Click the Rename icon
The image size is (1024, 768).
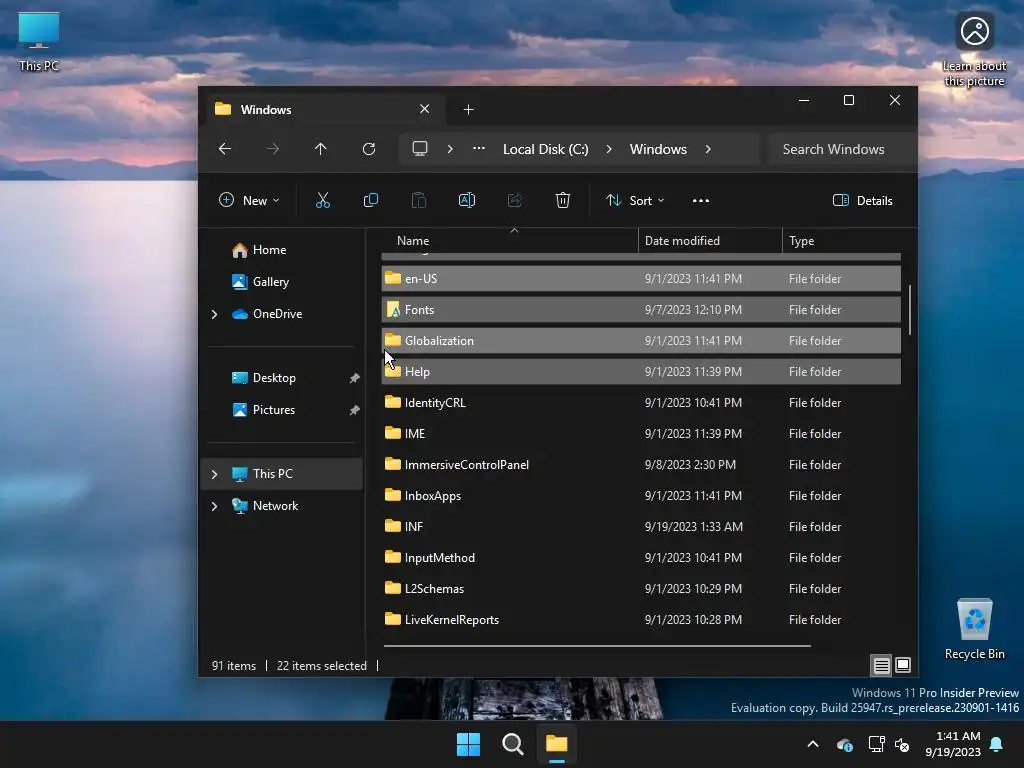(467, 200)
